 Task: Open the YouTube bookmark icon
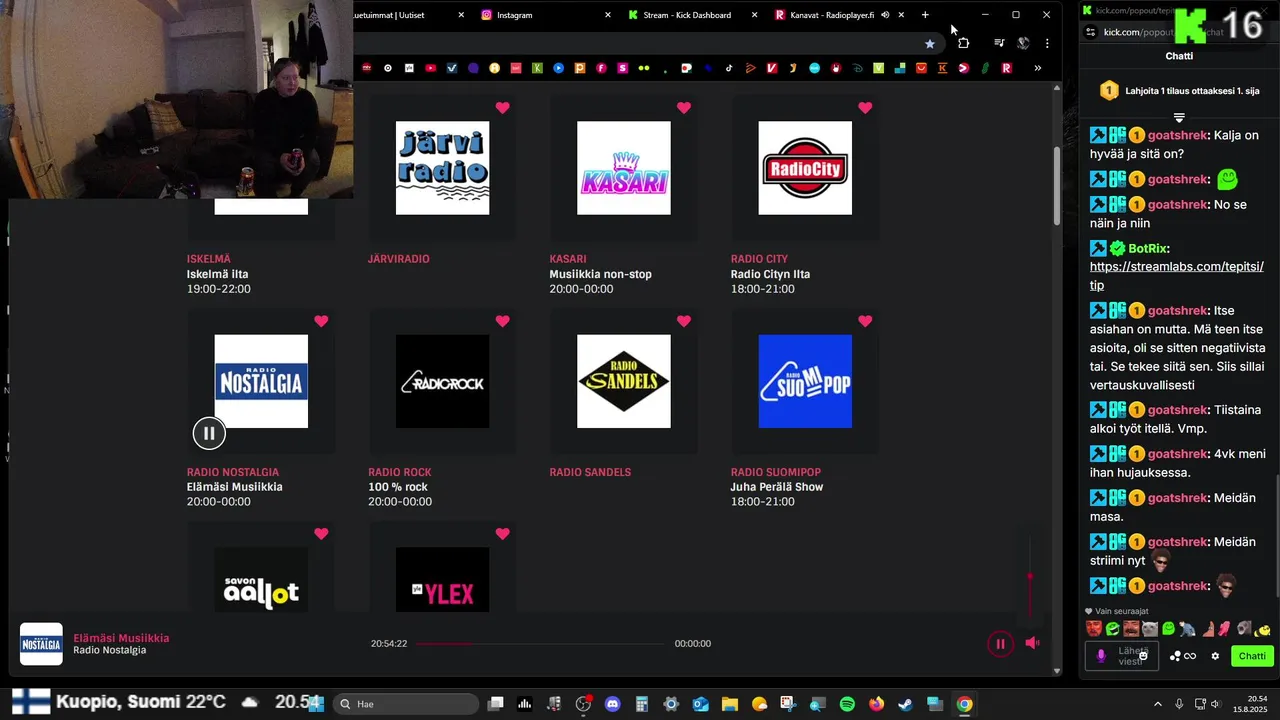(x=431, y=68)
